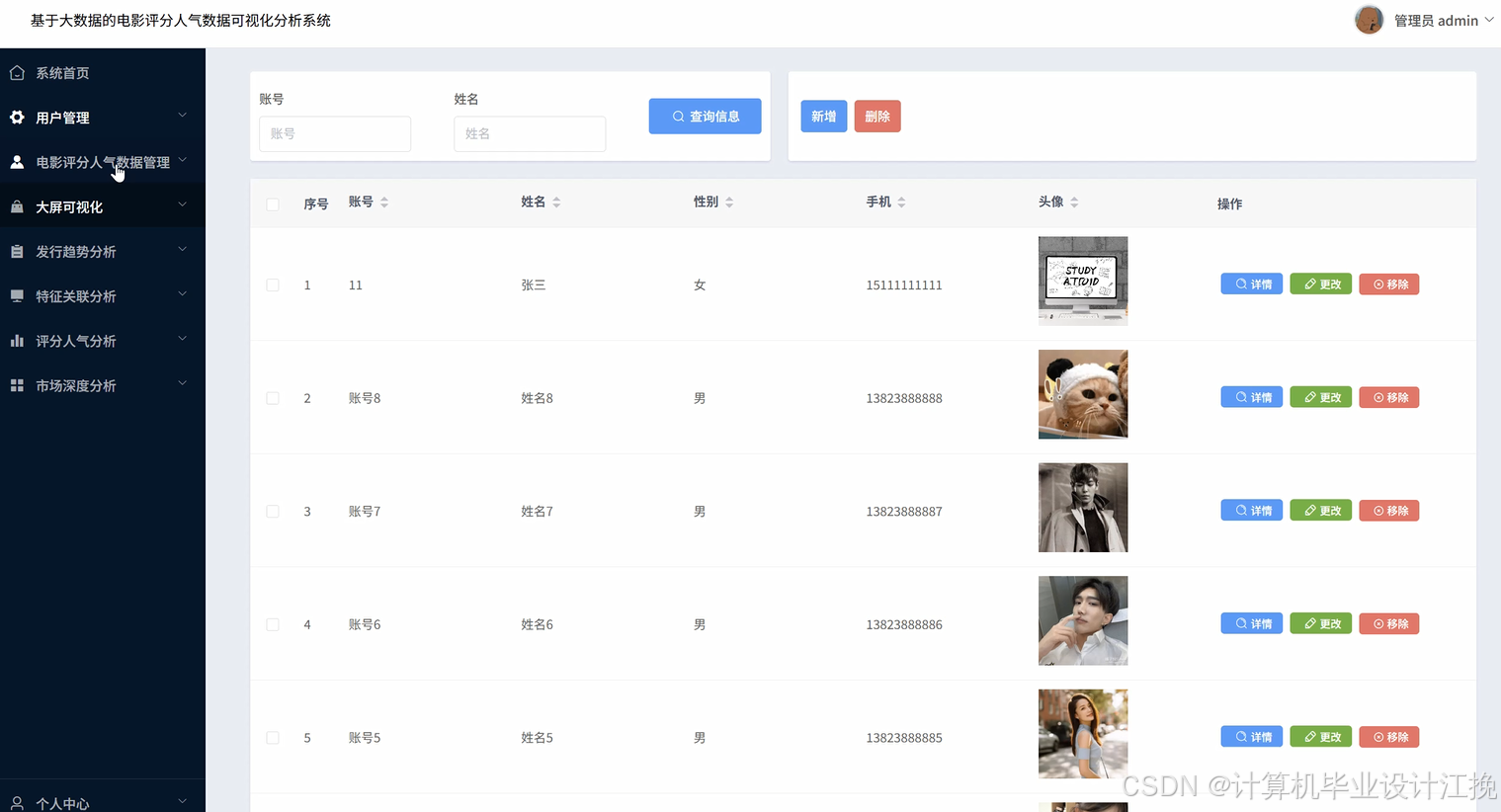Expand the 评分人气分析 chevron
The width and height of the screenshot is (1501, 812).
coord(182,339)
